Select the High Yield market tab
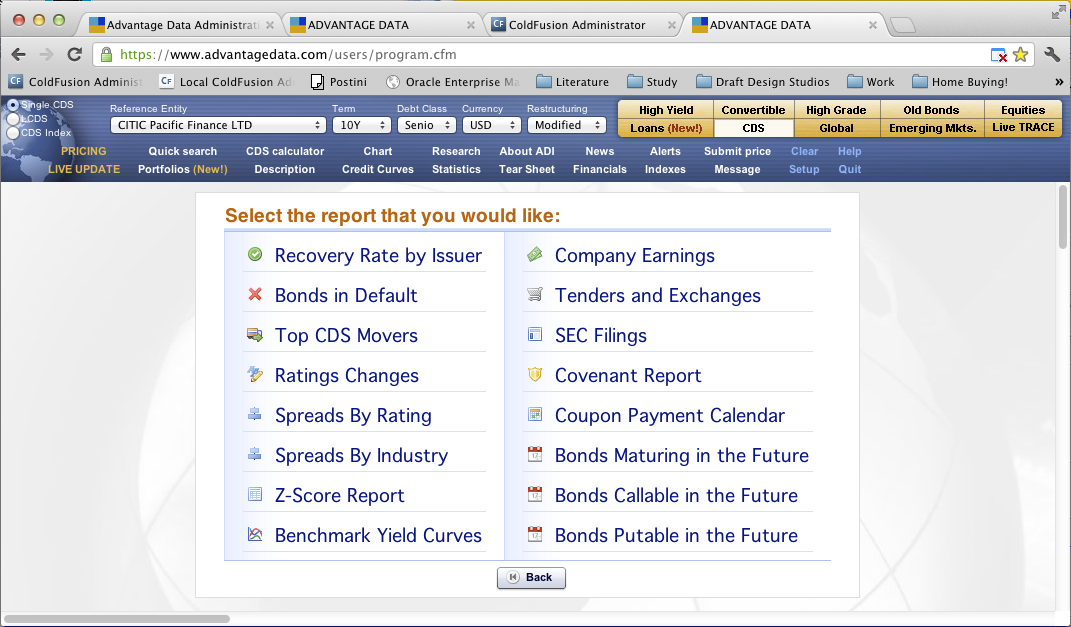 pyautogui.click(x=666, y=110)
